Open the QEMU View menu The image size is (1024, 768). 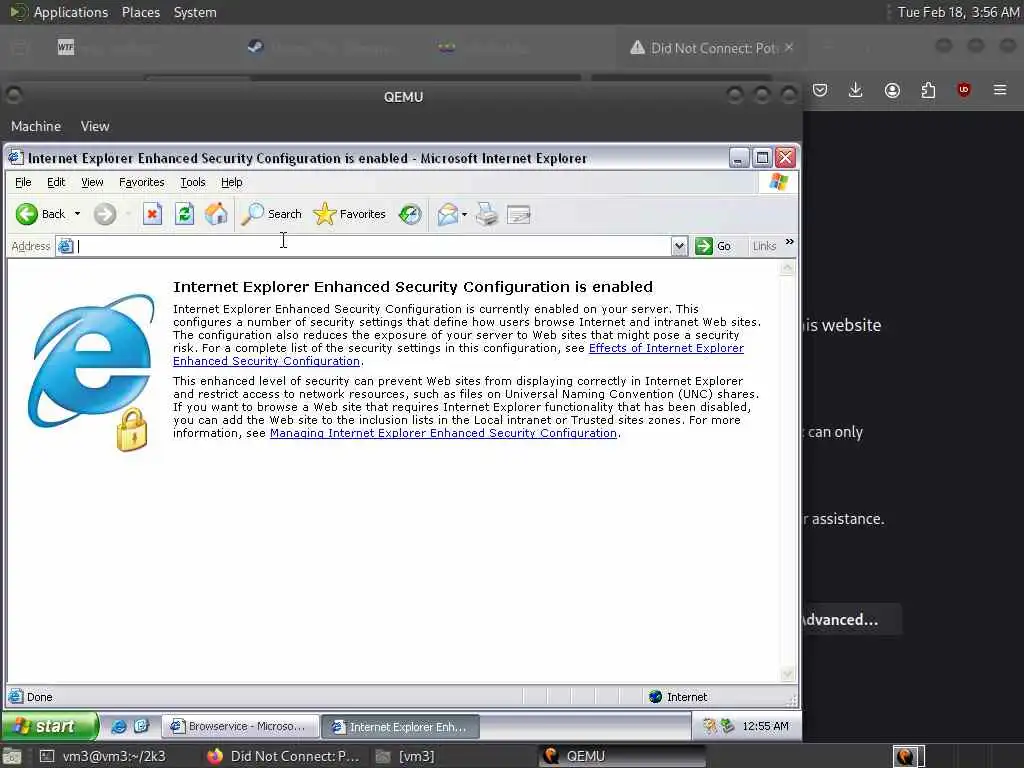[x=95, y=126]
